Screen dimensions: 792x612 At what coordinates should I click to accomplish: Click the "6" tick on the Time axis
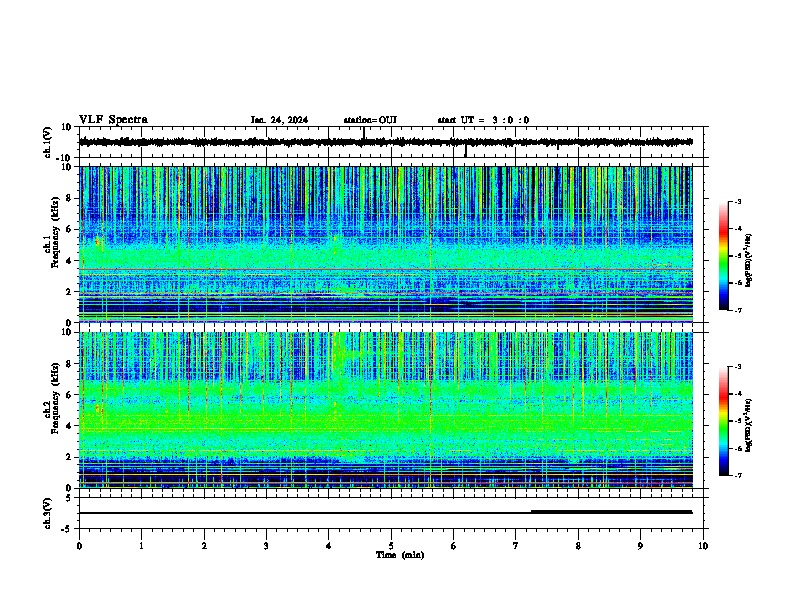coord(454,546)
